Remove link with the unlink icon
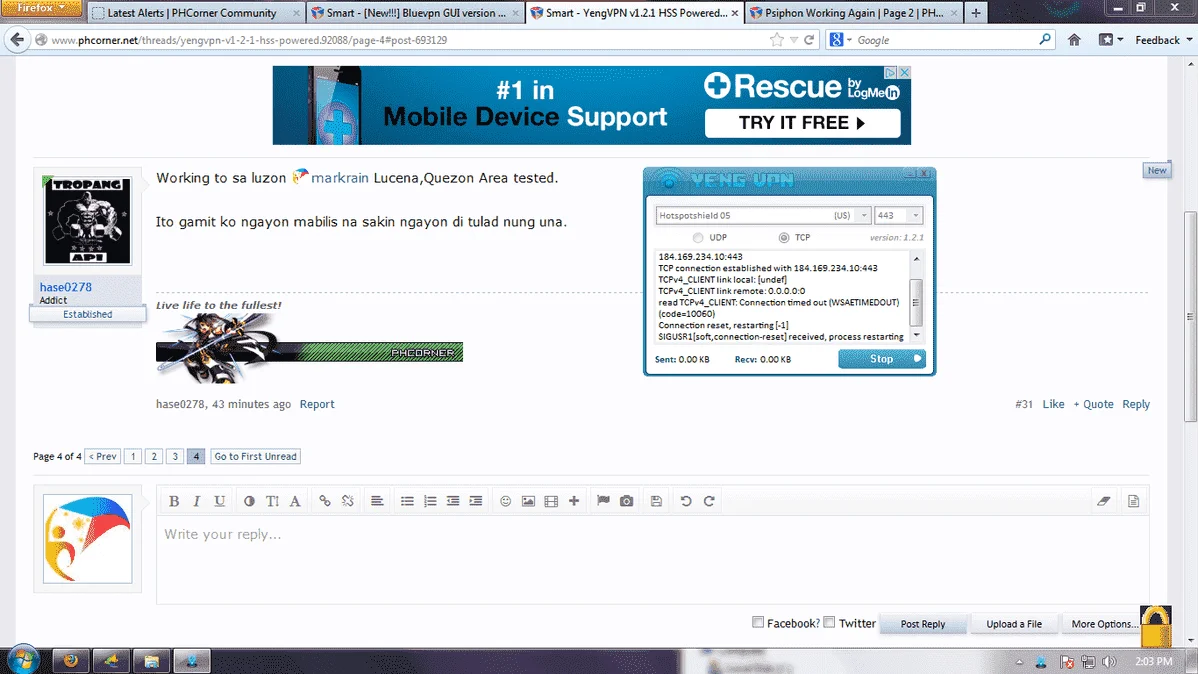 [348, 501]
